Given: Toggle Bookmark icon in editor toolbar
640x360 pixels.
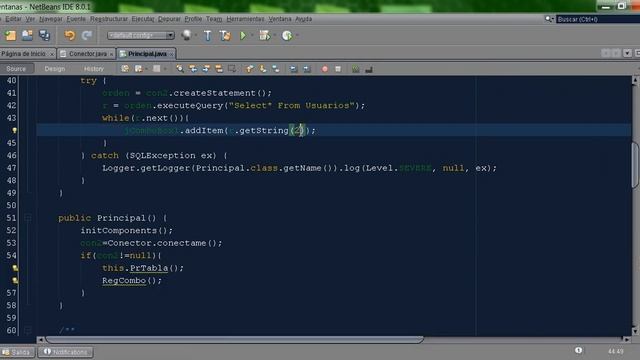Looking at the screenshot, I should click(x=276, y=69).
